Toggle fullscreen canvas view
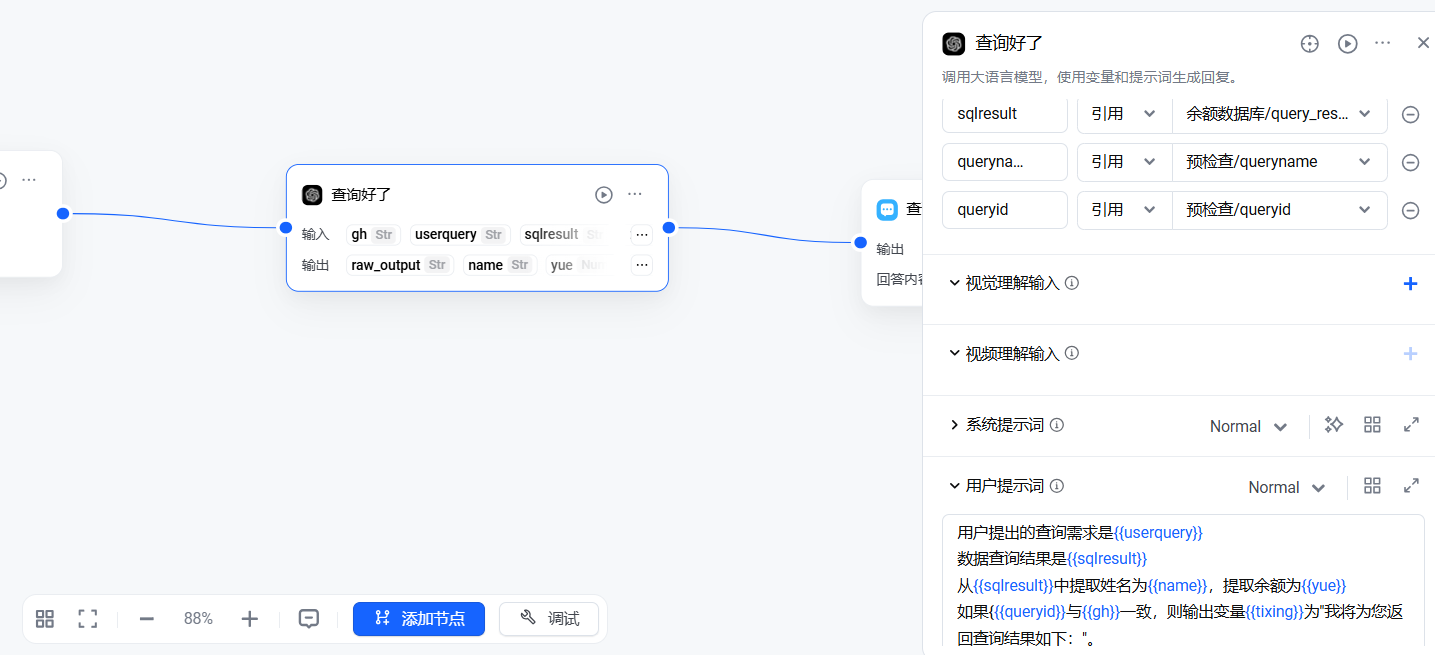The width and height of the screenshot is (1435, 655). click(88, 619)
